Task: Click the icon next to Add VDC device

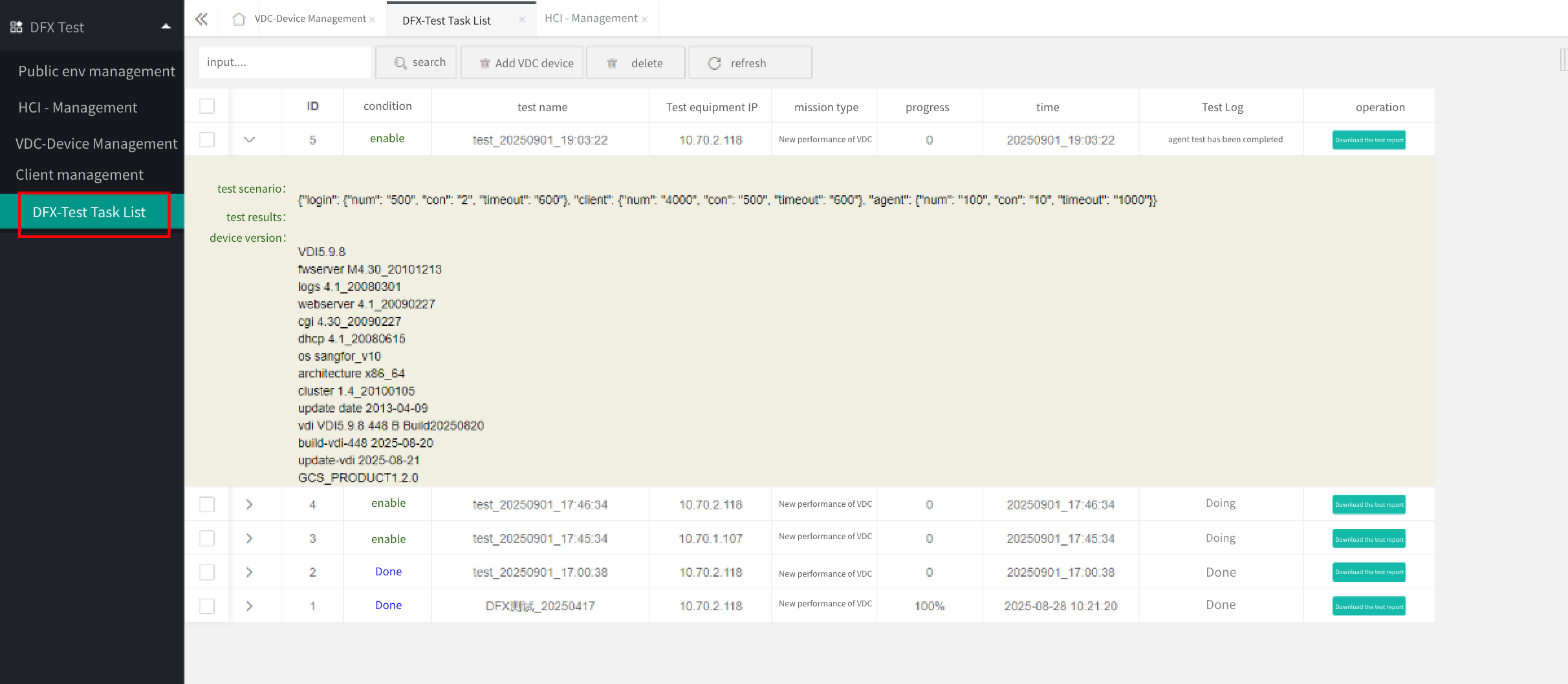Action: [x=485, y=63]
